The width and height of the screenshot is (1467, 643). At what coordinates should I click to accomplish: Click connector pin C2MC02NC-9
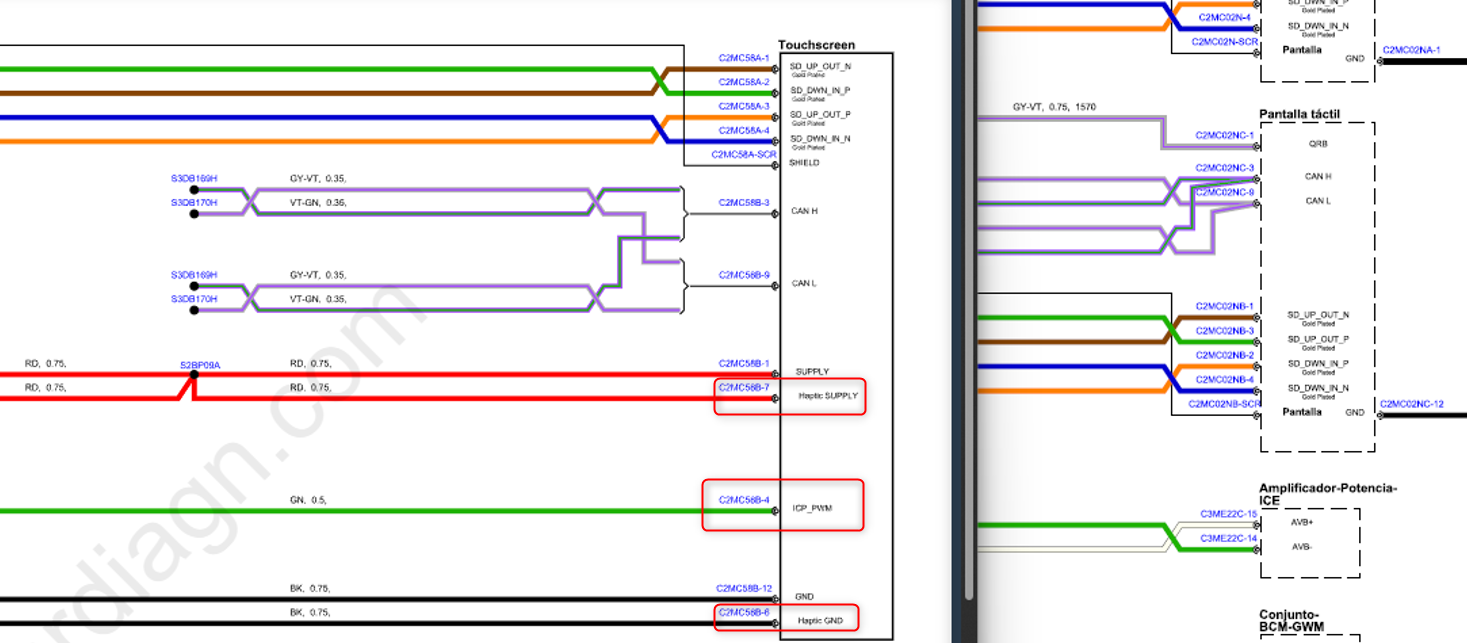point(1225,191)
